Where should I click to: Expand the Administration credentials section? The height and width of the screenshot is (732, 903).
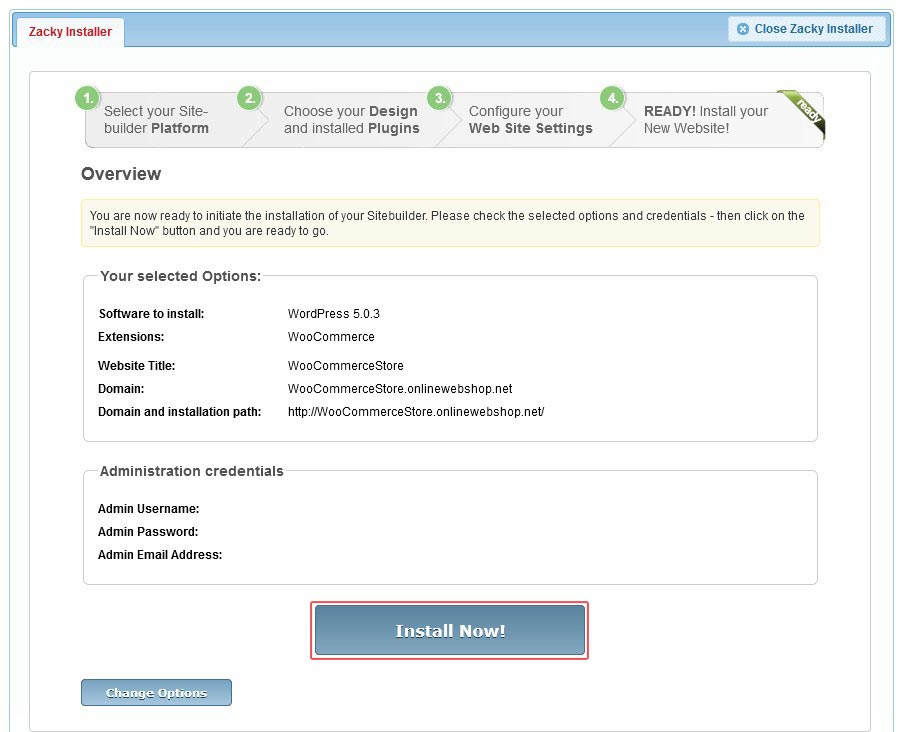point(191,471)
